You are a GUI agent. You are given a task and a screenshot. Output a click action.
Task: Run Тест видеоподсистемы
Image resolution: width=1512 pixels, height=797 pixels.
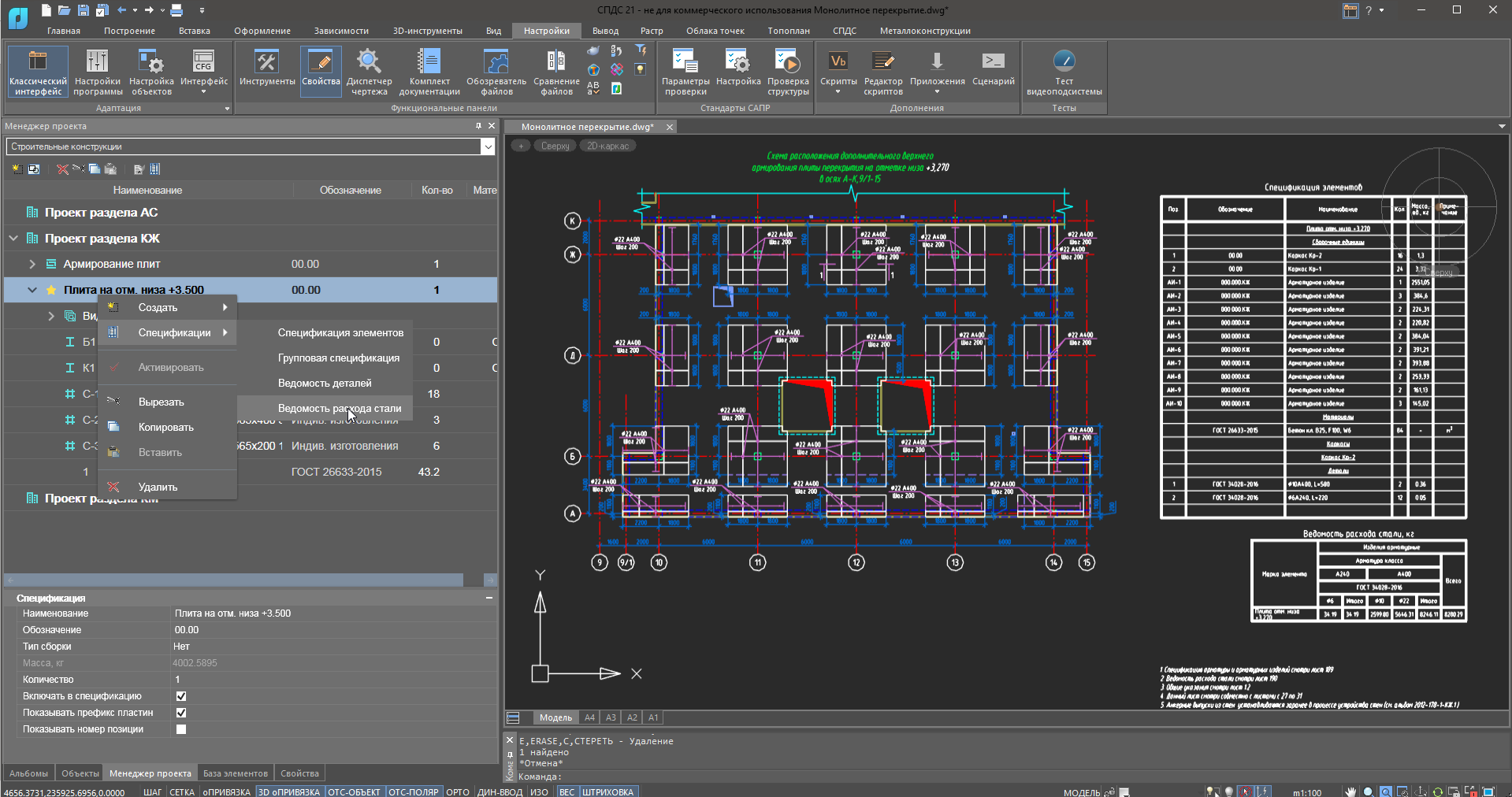pyautogui.click(x=1064, y=72)
